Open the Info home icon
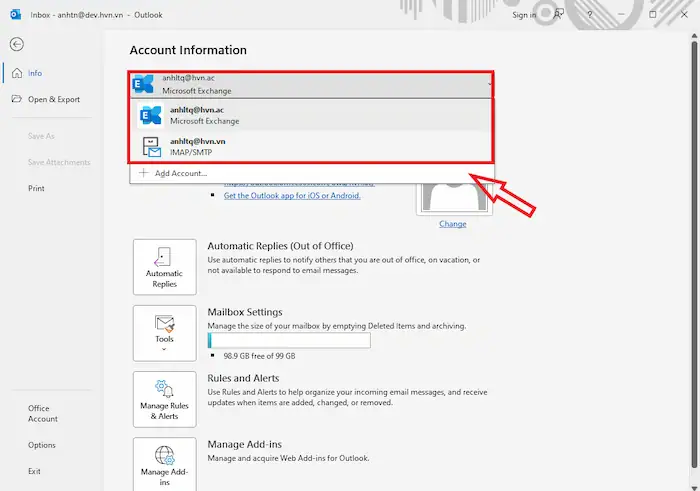 (x=17, y=73)
